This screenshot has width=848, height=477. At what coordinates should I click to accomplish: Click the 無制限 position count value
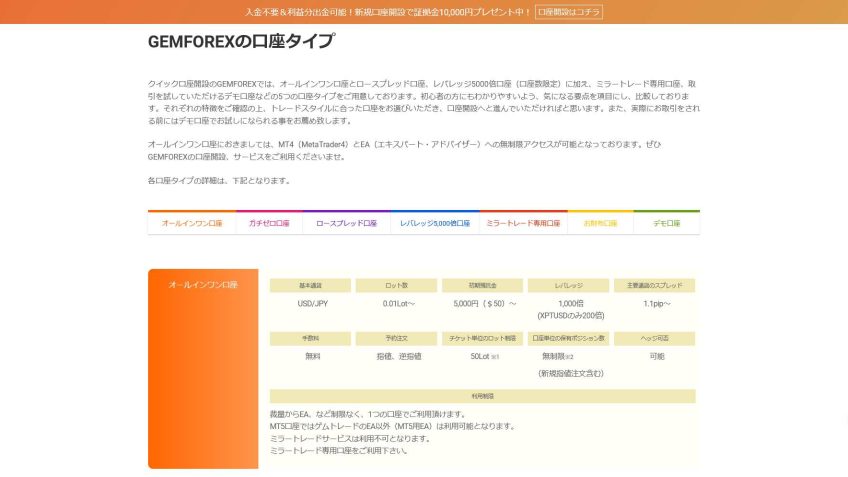tap(555, 356)
